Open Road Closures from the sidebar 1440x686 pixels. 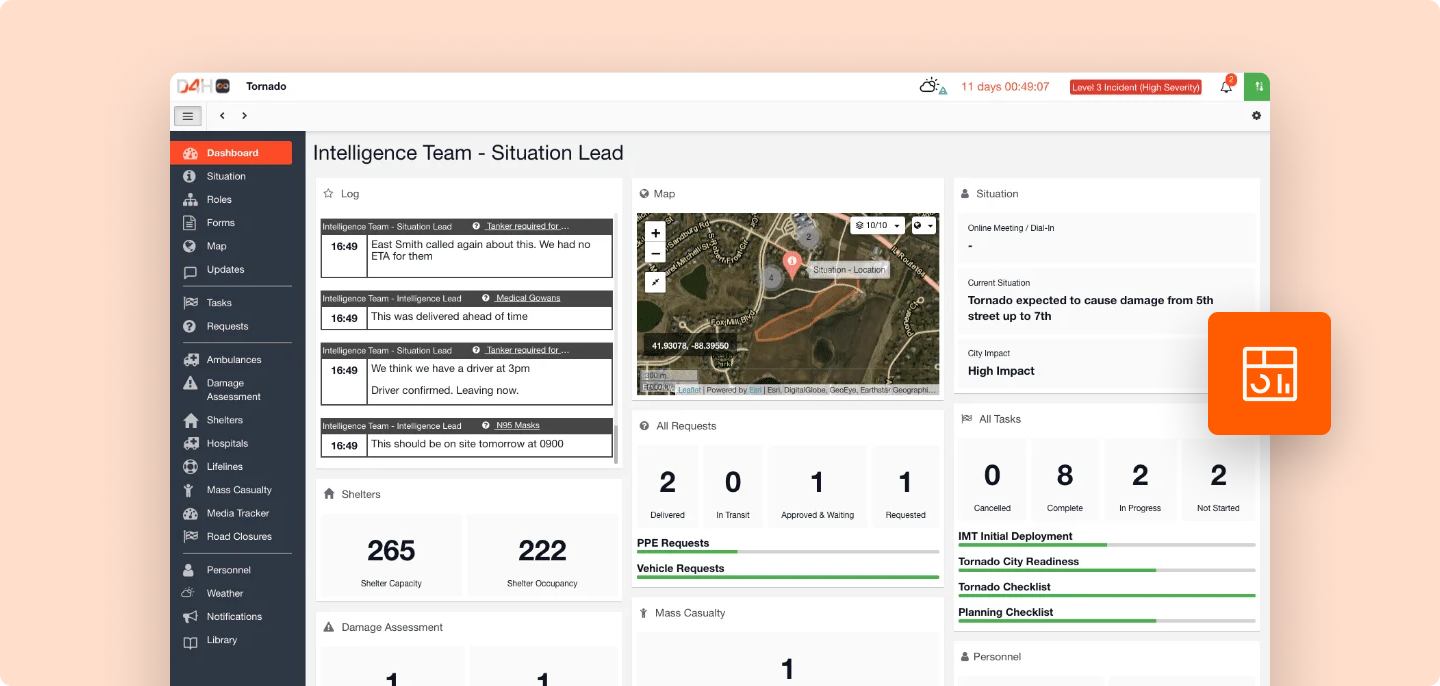[191, 536]
